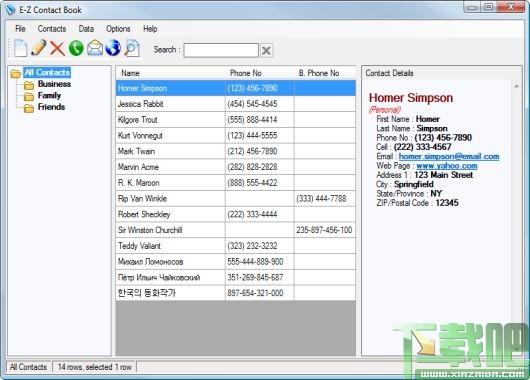
Task: Select the Mark Twain row
Action: point(236,151)
